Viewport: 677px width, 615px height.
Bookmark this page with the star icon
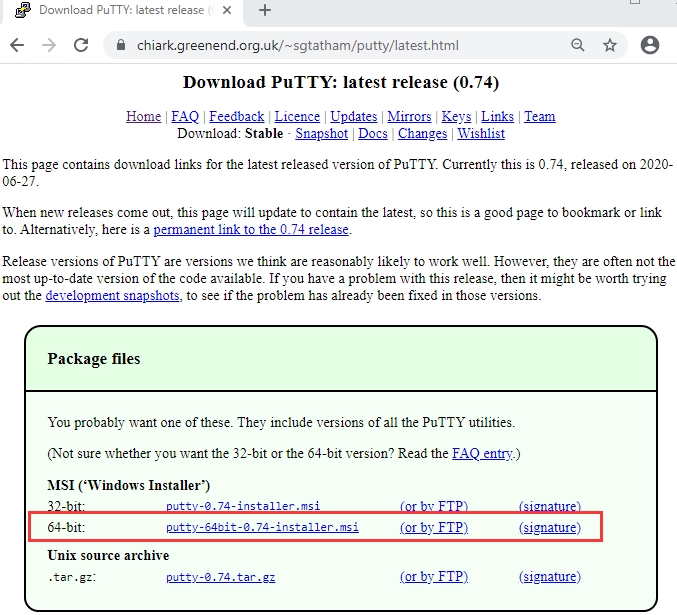[610, 45]
